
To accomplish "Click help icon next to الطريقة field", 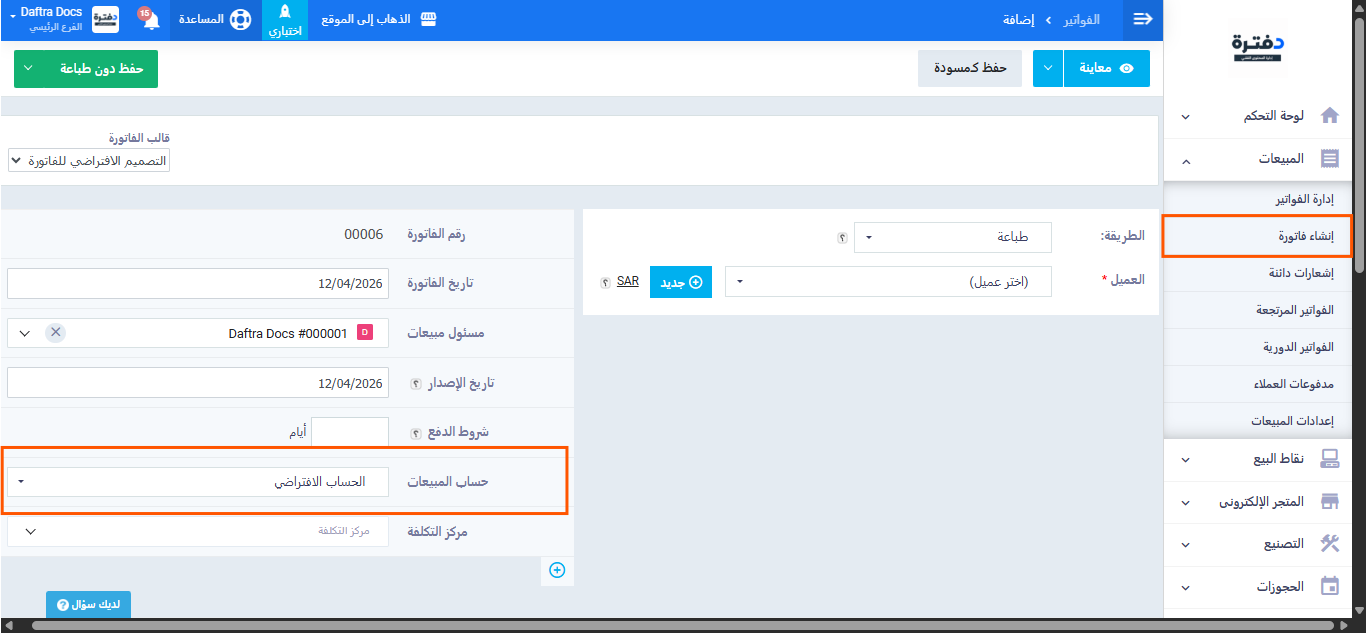I will pyautogui.click(x=842, y=239).
